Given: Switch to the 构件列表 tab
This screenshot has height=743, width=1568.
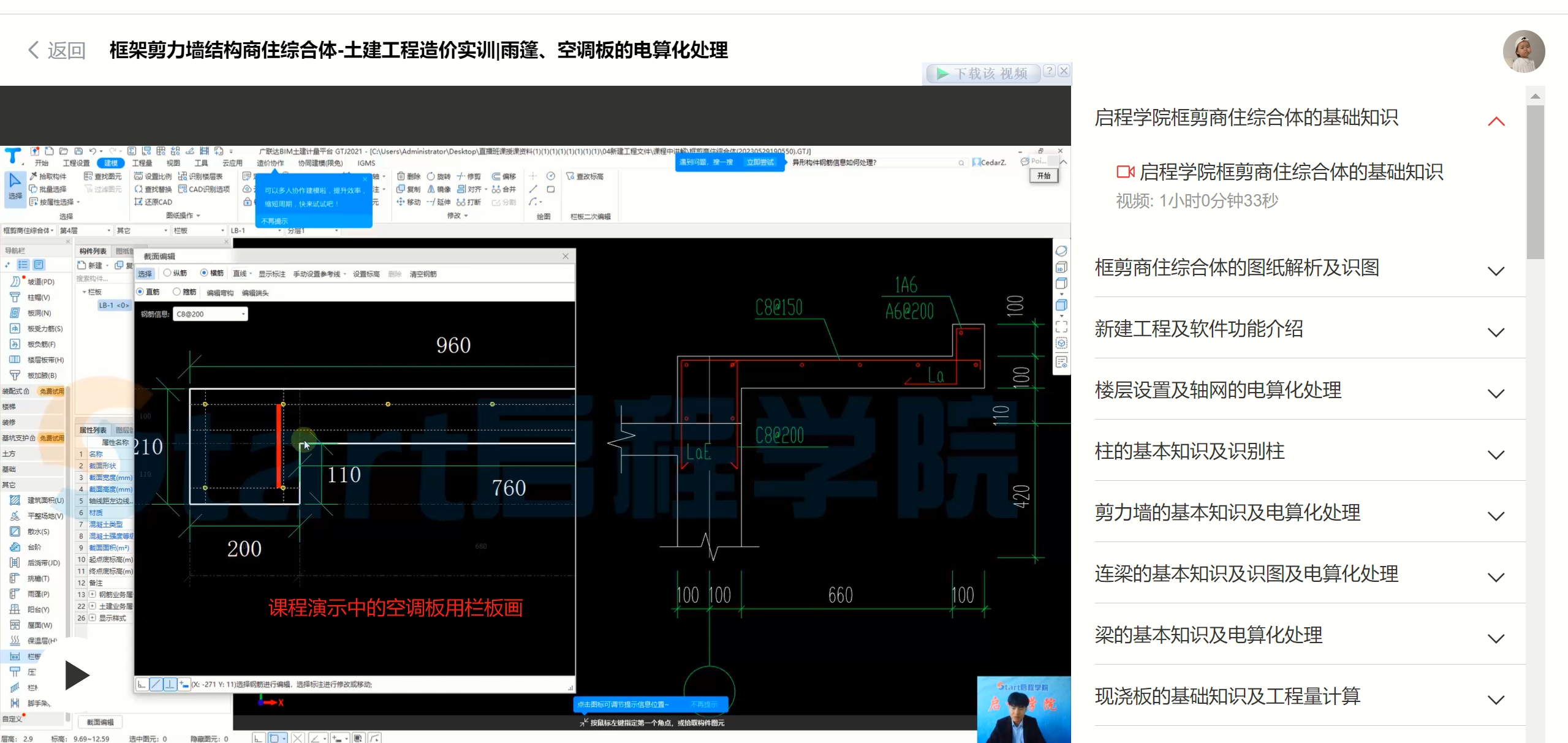Looking at the screenshot, I should 93,251.
